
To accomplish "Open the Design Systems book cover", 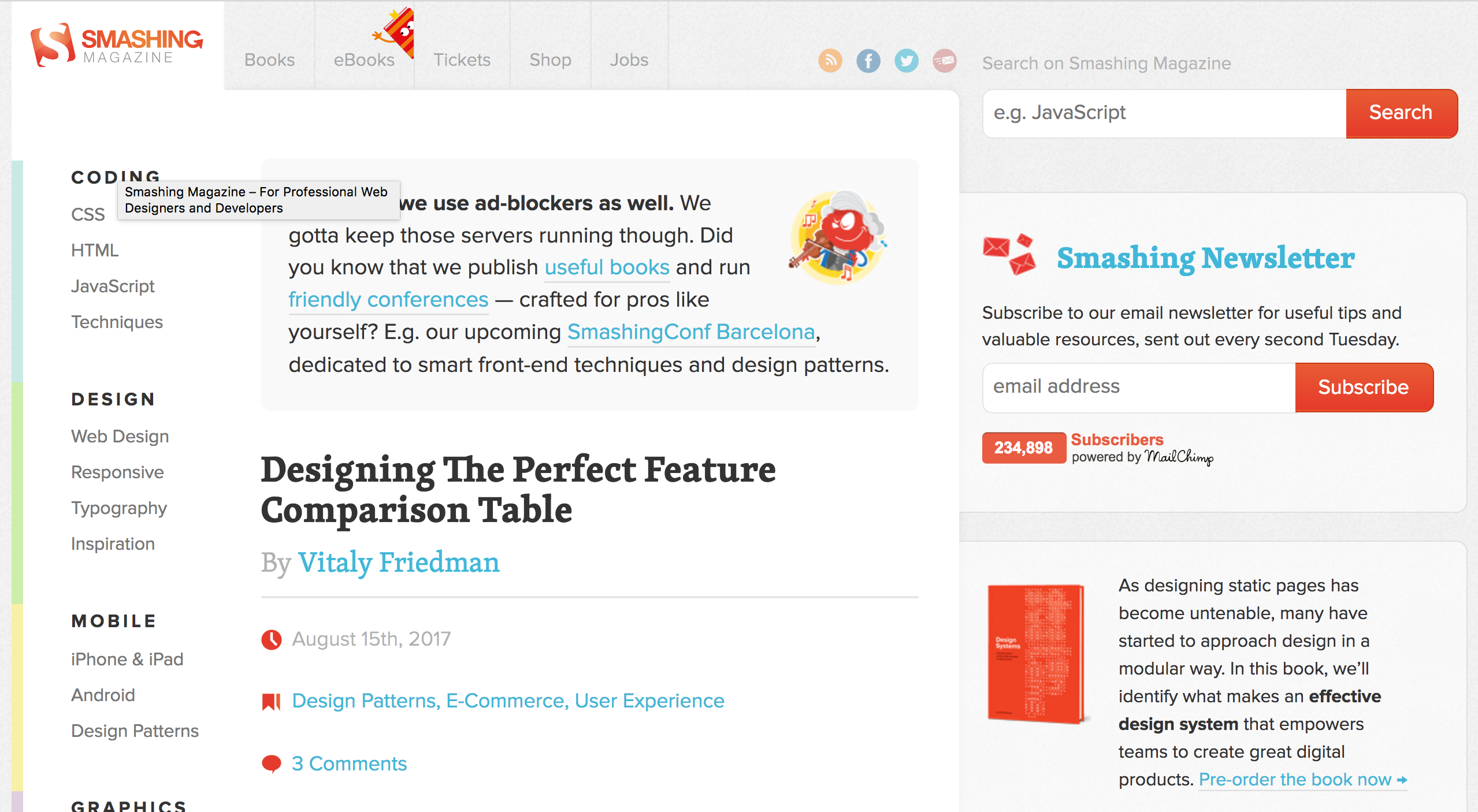I will click(x=1037, y=654).
